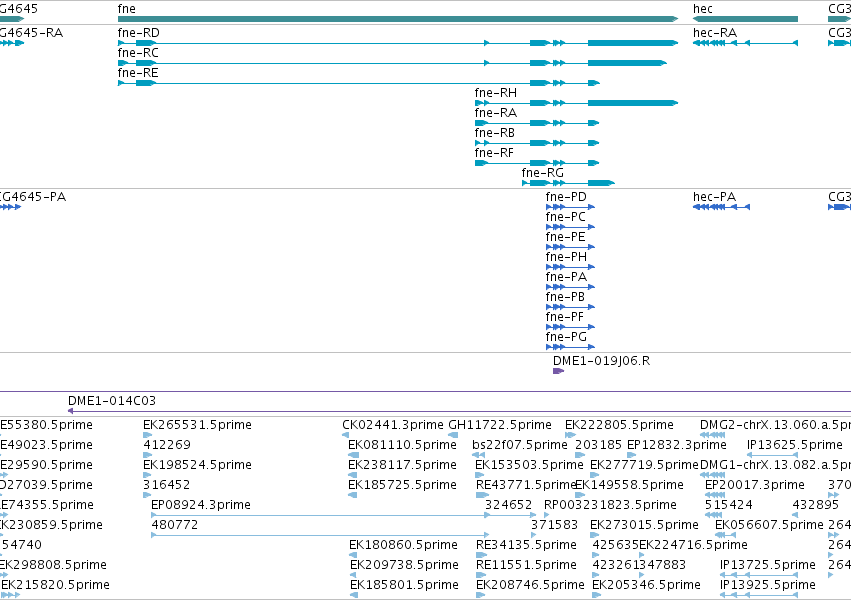Screen dimensions: 851x600
Task: Select RE11551.5prime EST
Action: coord(481,575)
